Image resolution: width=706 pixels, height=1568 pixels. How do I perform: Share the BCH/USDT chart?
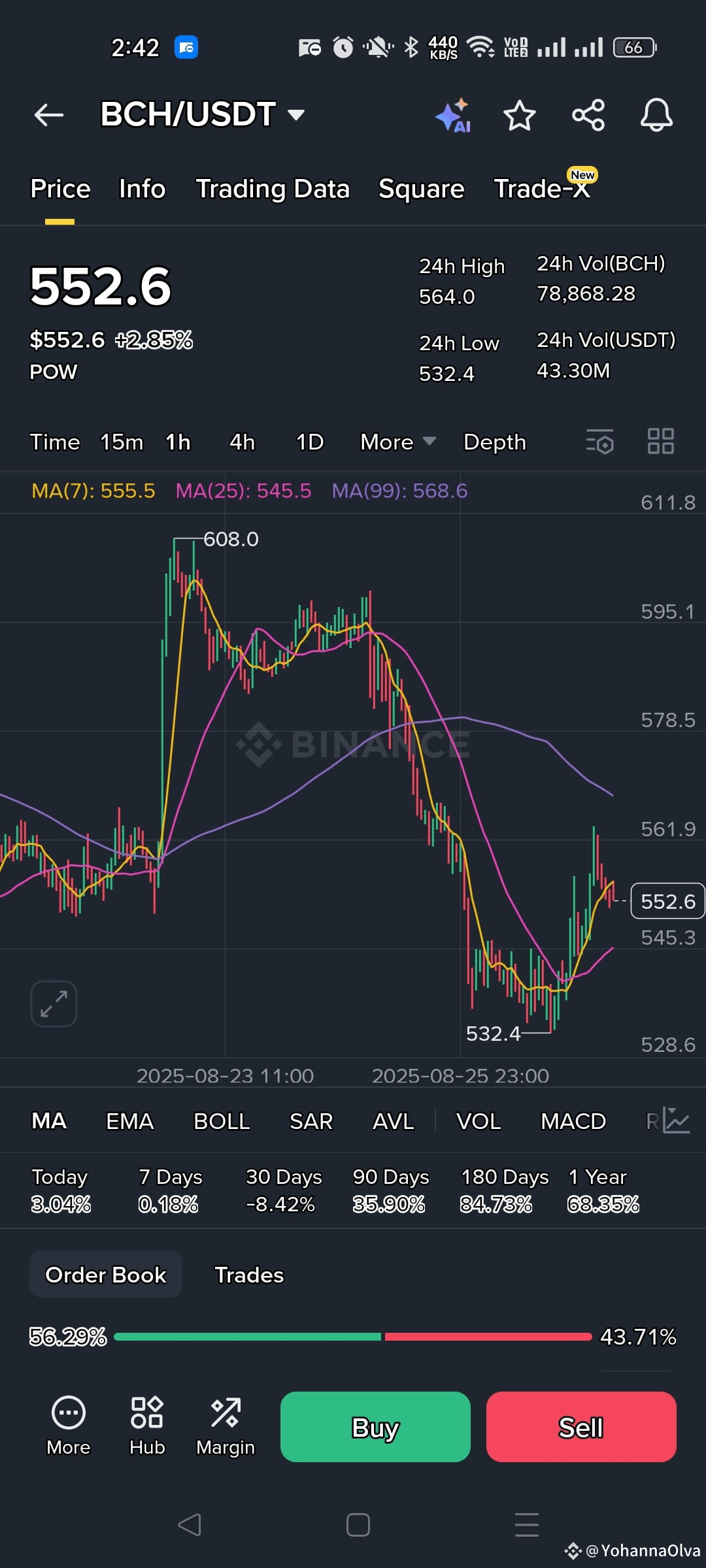[588, 116]
